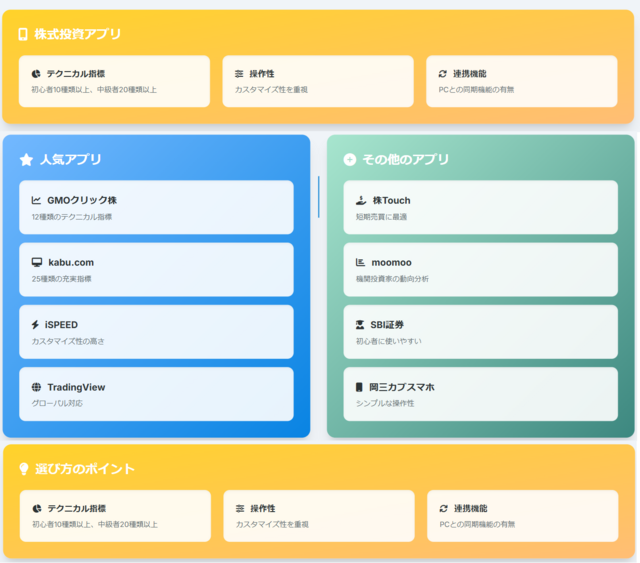Screen dimensions: 640x563
Task: Click bottom card text 初心者10種類以上、中級者20種類以上
Action: pyautogui.click(x=95, y=525)
